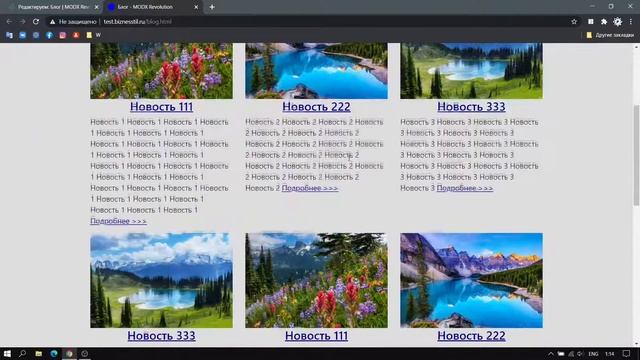
Task: Open the first bookmark icon in the bookmarks bar
Action: 9,36
